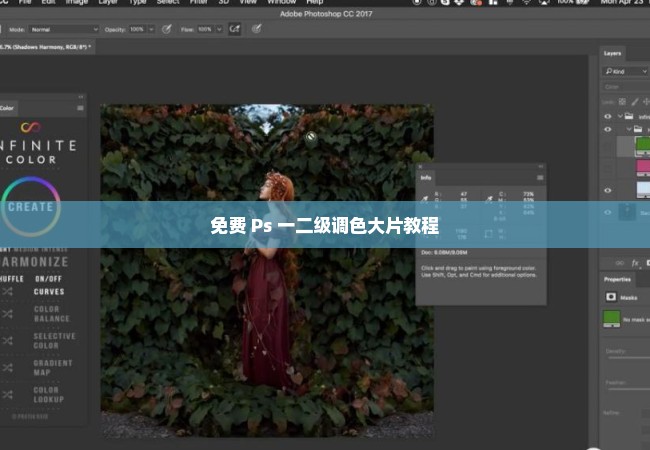Collapse the top layer group chevron
This screenshot has width=650, height=450.
[x=620, y=116]
